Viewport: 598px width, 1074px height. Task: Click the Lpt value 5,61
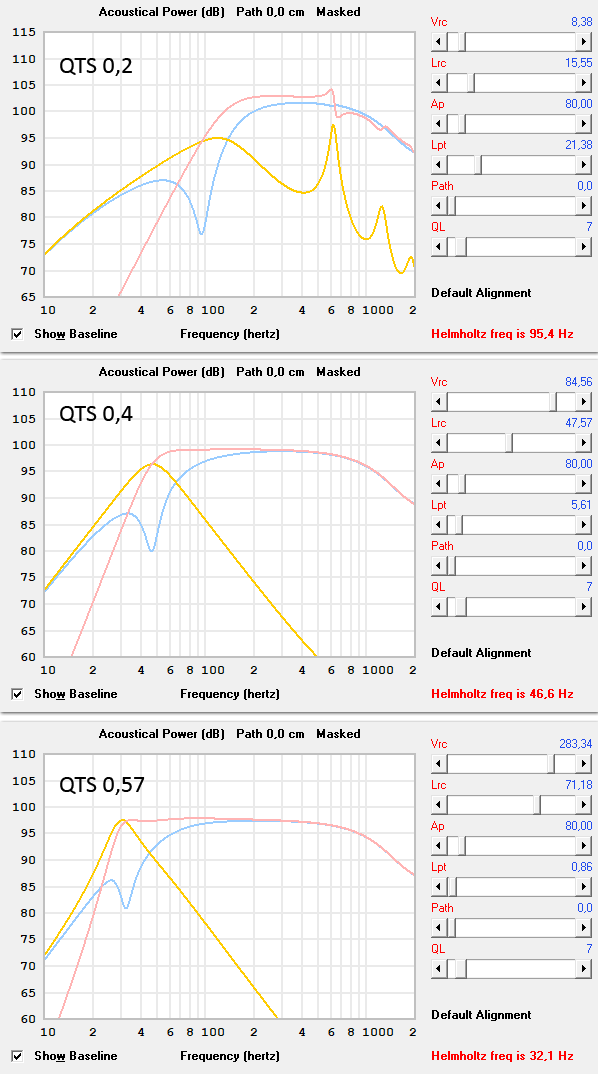tap(582, 505)
